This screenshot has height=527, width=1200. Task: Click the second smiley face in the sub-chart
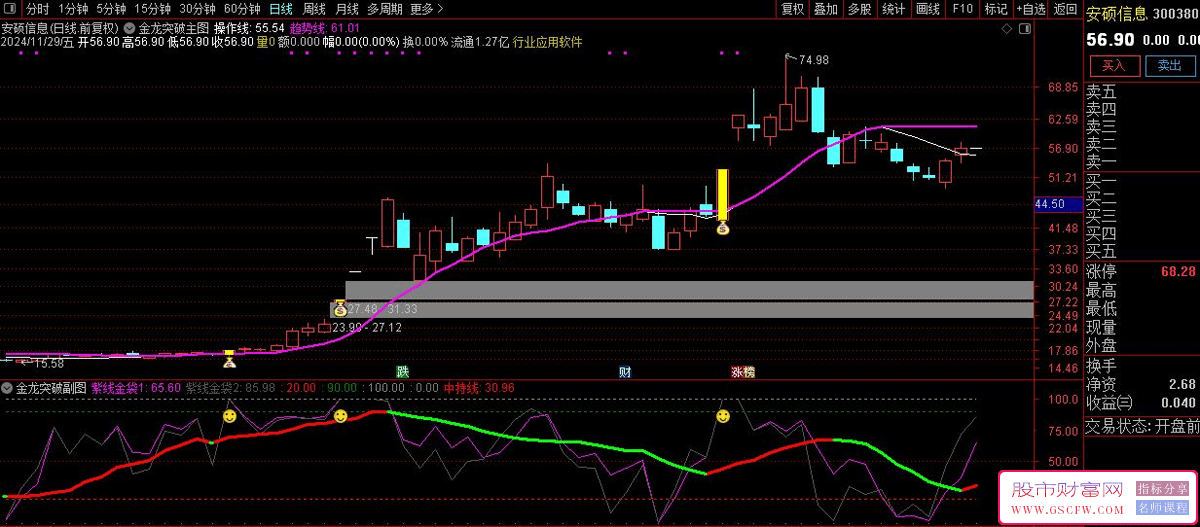click(340, 415)
